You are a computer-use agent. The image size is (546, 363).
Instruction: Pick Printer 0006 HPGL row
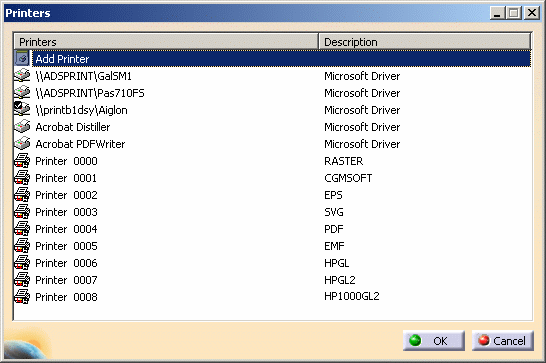(x=273, y=263)
